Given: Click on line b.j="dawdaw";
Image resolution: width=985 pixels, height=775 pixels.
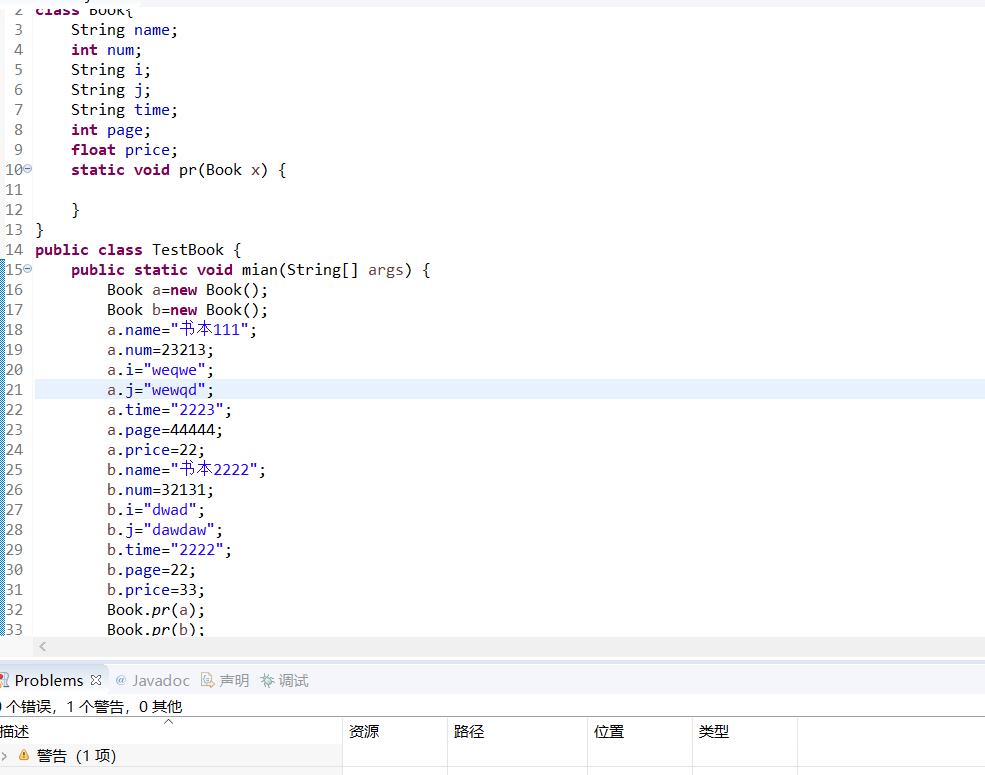Looking at the screenshot, I should [165, 530].
